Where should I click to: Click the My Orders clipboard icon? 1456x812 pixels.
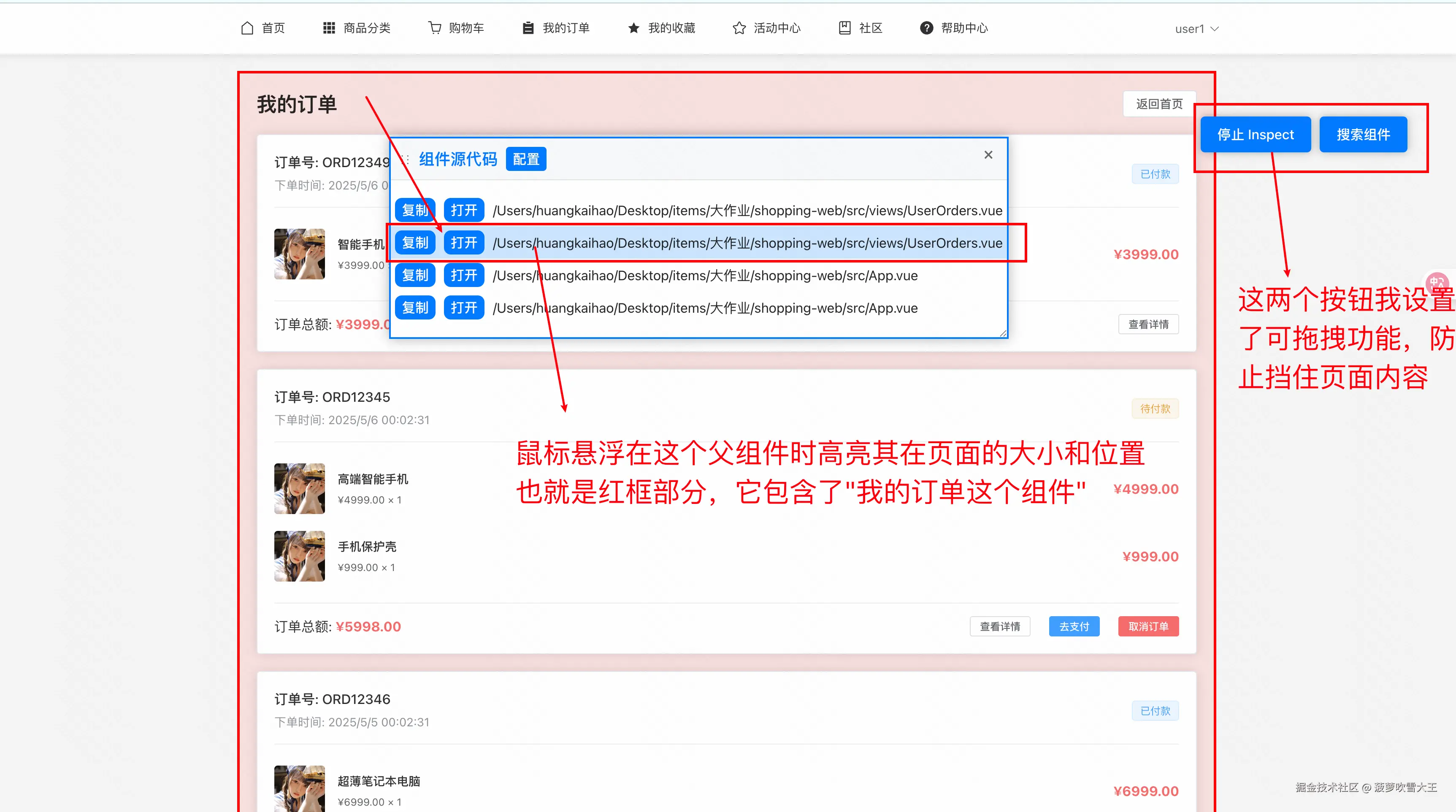tap(528, 28)
